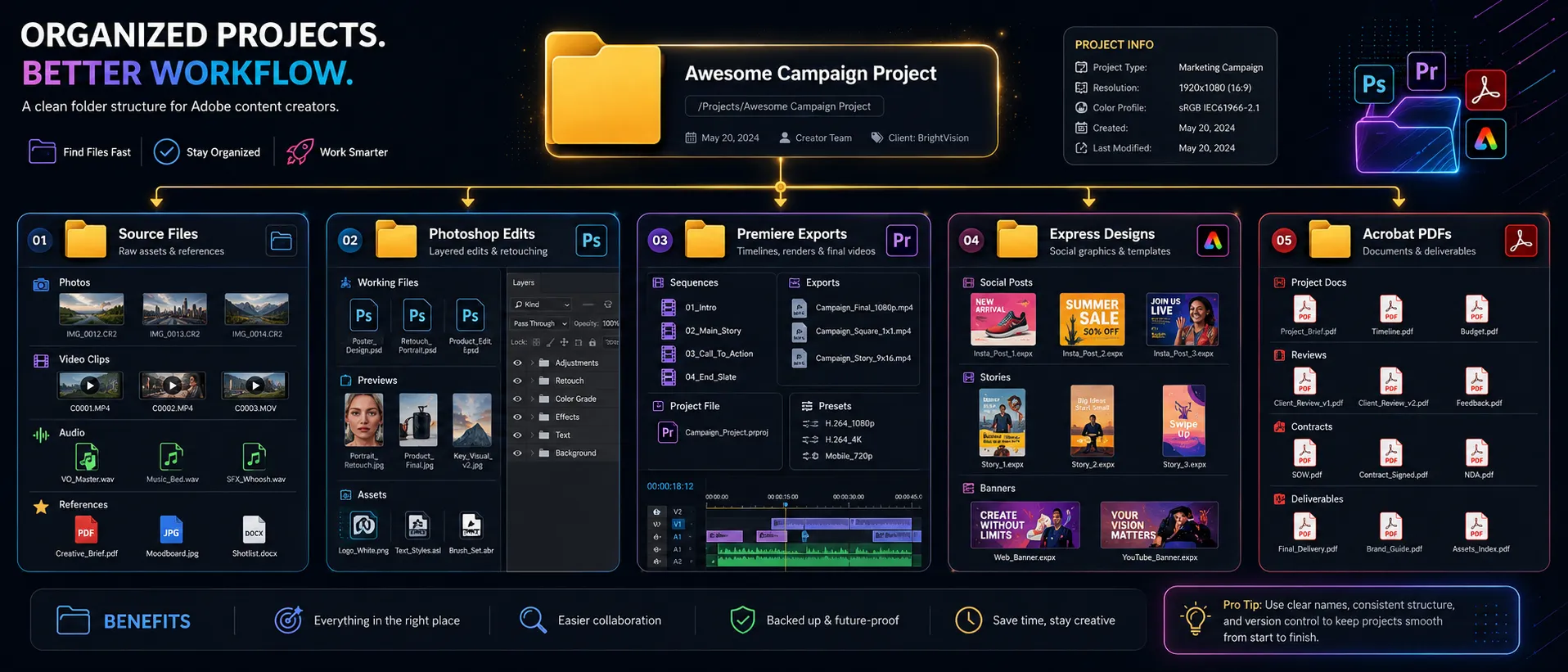Open the Budget.pdf document icon
Image resolution: width=1568 pixels, height=672 pixels.
(1476, 309)
